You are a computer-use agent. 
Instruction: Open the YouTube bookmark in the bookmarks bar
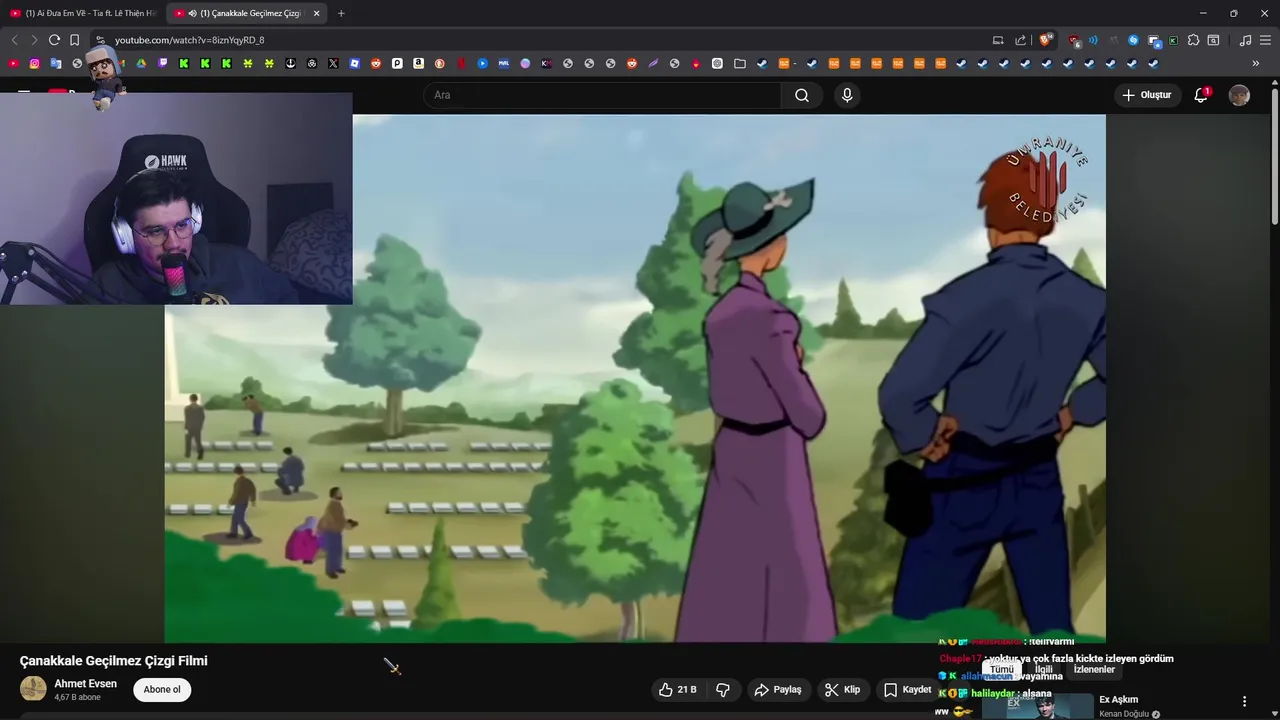13,63
